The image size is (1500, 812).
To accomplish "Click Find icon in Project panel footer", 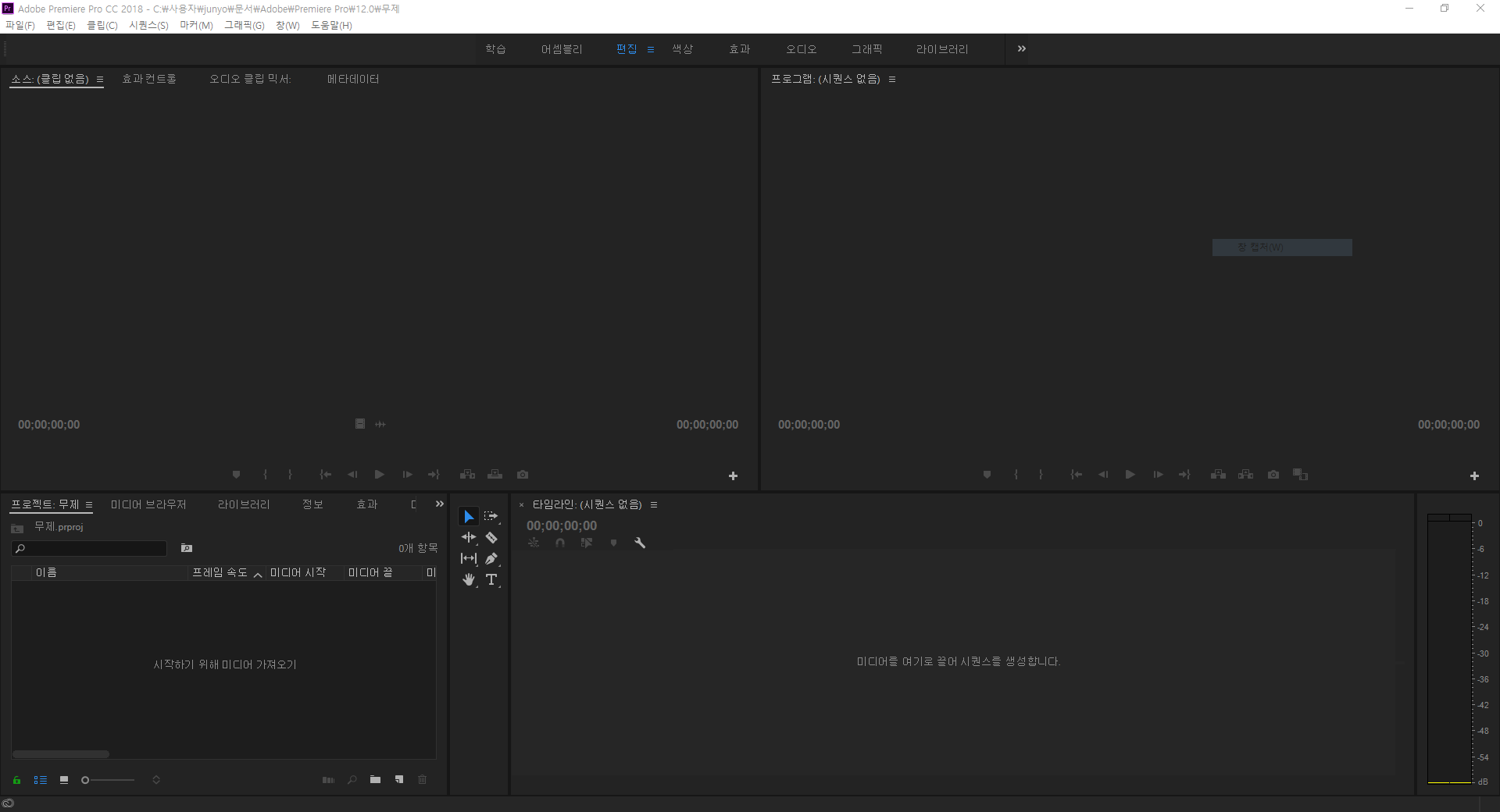I will pyautogui.click(x=352, y=780).
